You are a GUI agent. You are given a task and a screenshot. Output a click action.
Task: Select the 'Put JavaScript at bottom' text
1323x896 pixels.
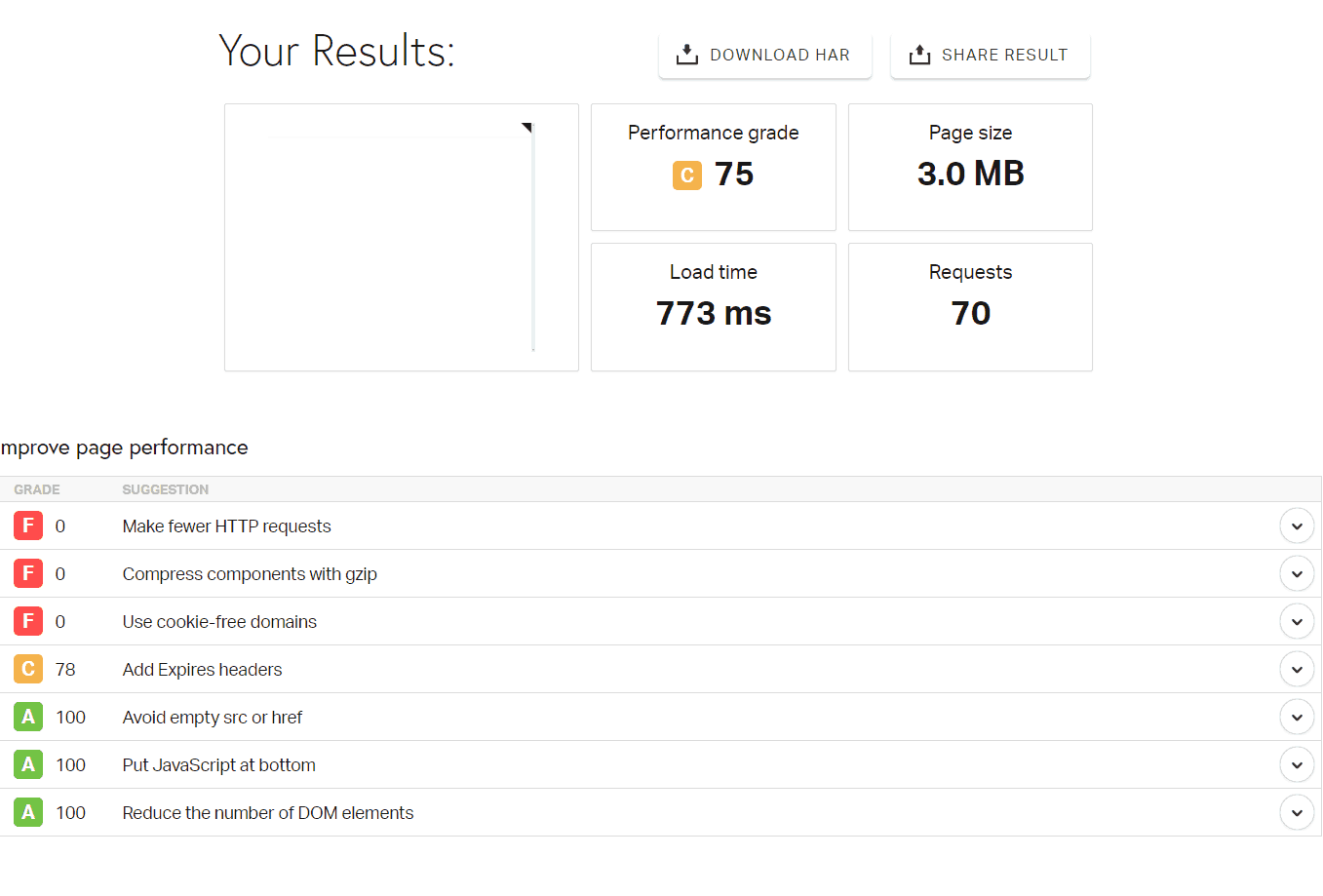pyautogui.click(x=219, y=765)
